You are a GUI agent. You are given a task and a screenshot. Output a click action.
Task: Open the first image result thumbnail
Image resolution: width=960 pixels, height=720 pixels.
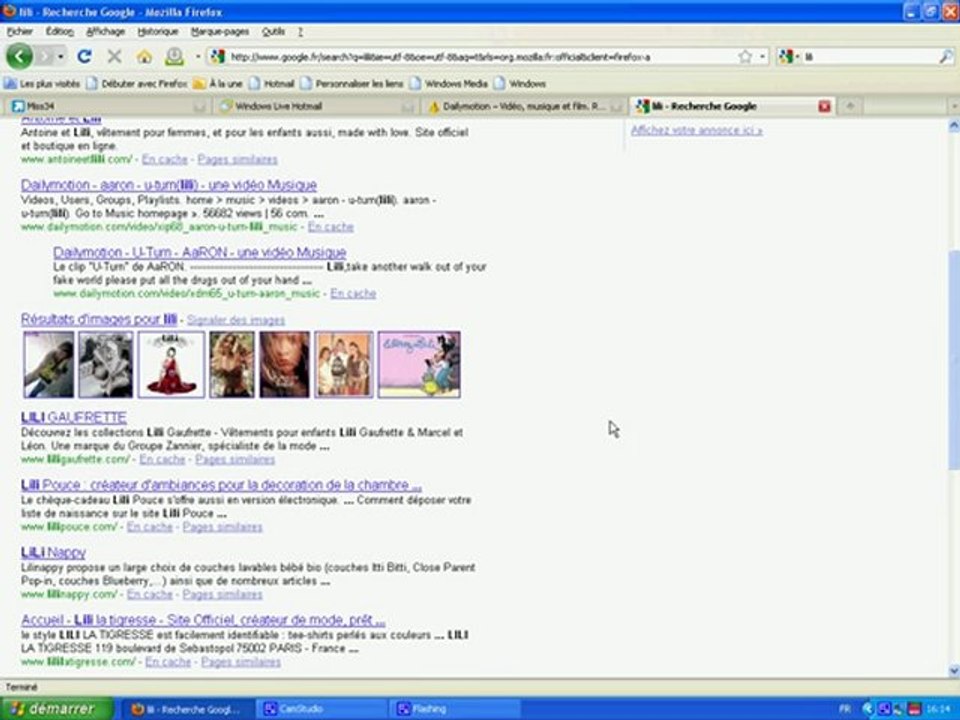[48, 364]
